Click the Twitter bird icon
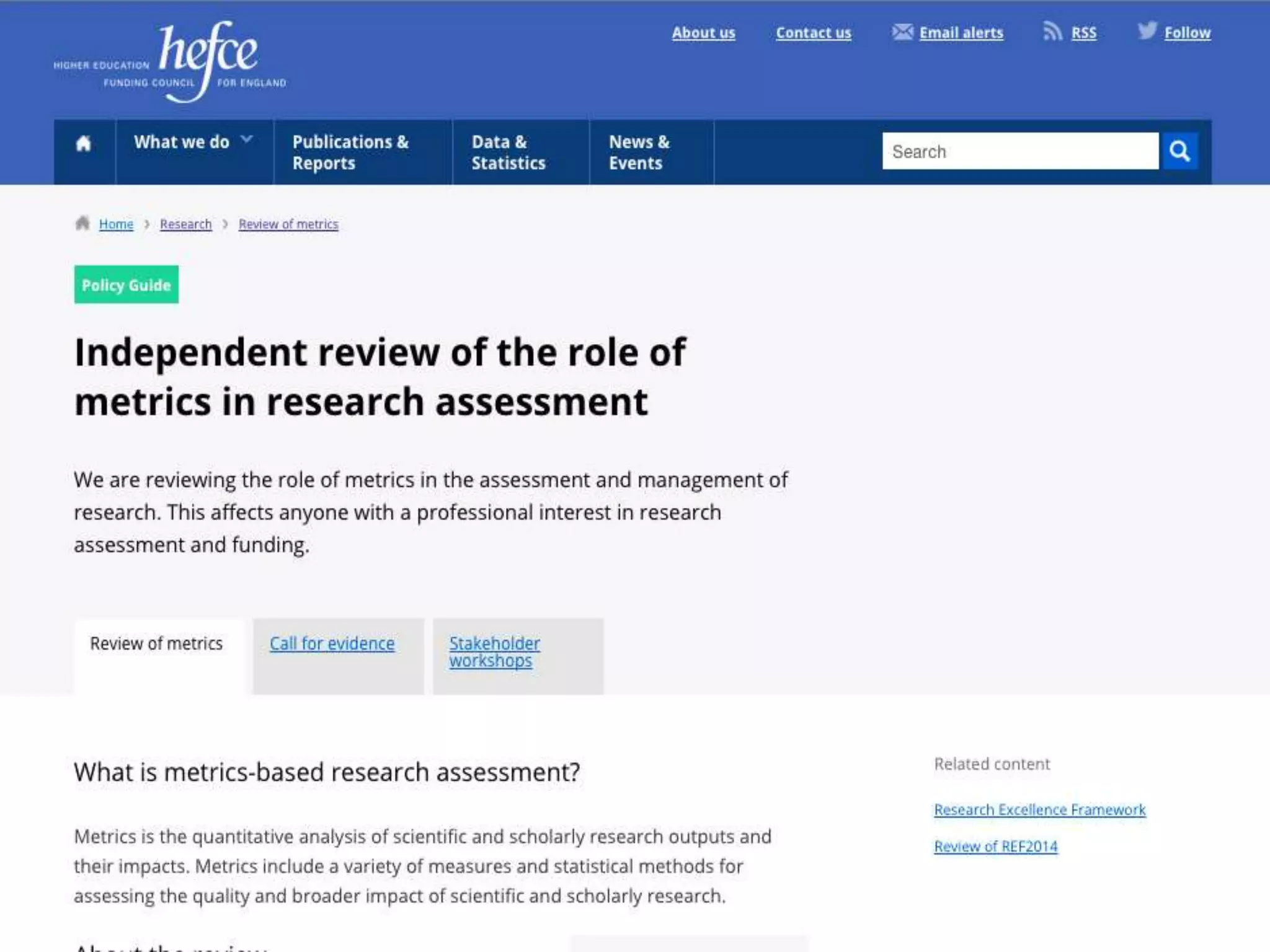Image resolution: width=1270 pixels, height=952 pixels. [1147, 30]
